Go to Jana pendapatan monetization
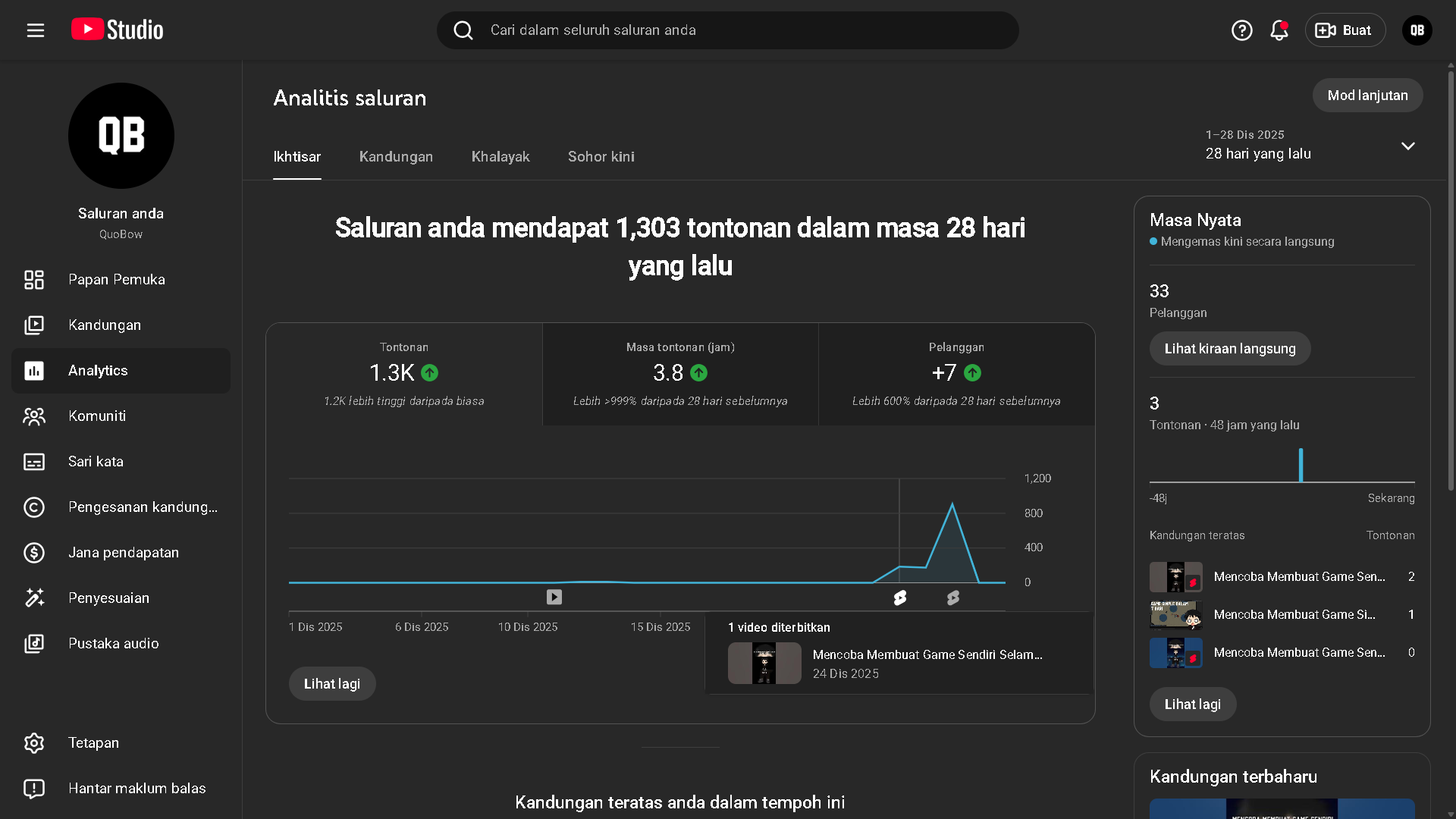 click(123, 553)
